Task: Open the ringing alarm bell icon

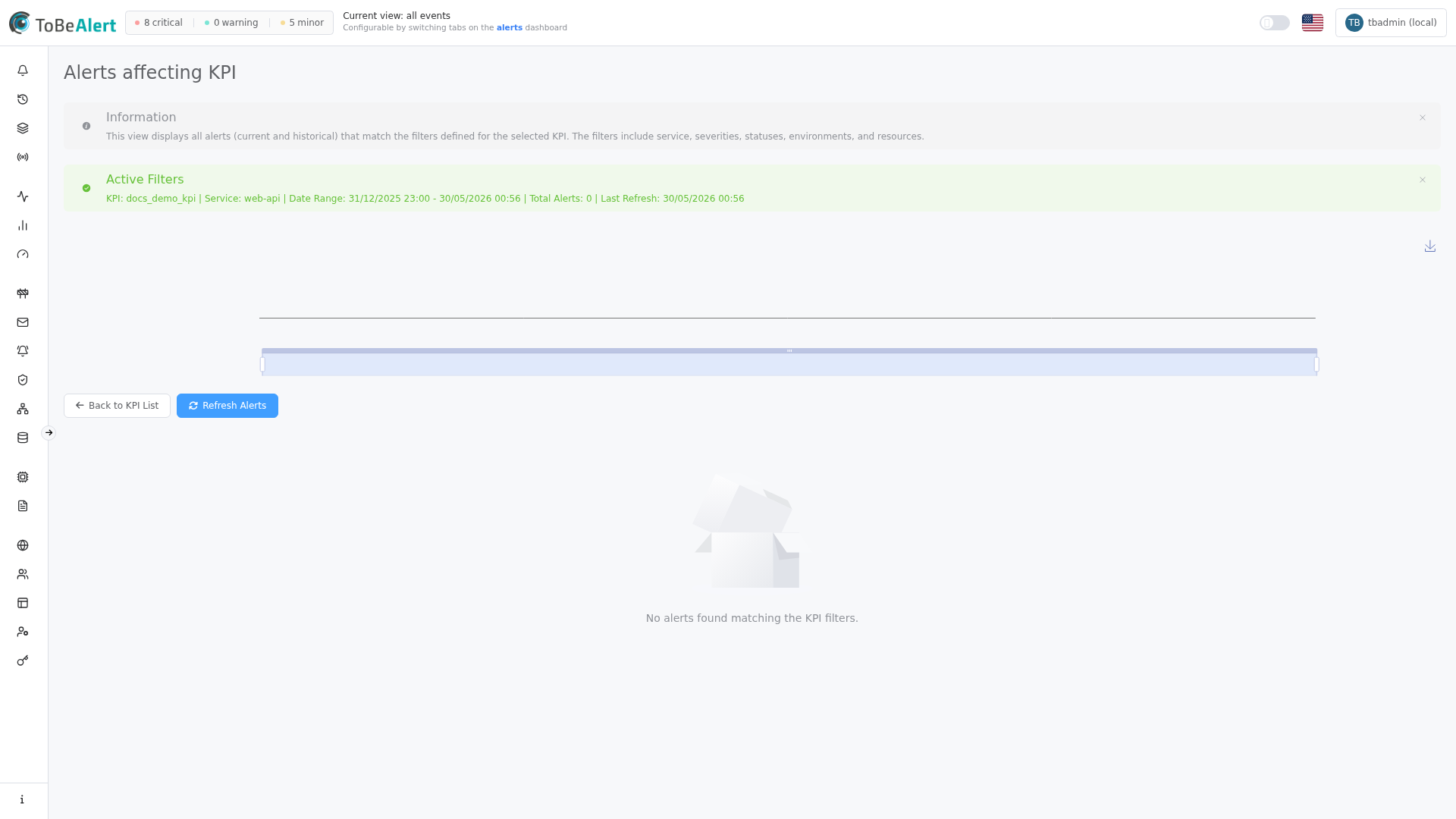Action: pyautogui.click(x=23, y=351)
